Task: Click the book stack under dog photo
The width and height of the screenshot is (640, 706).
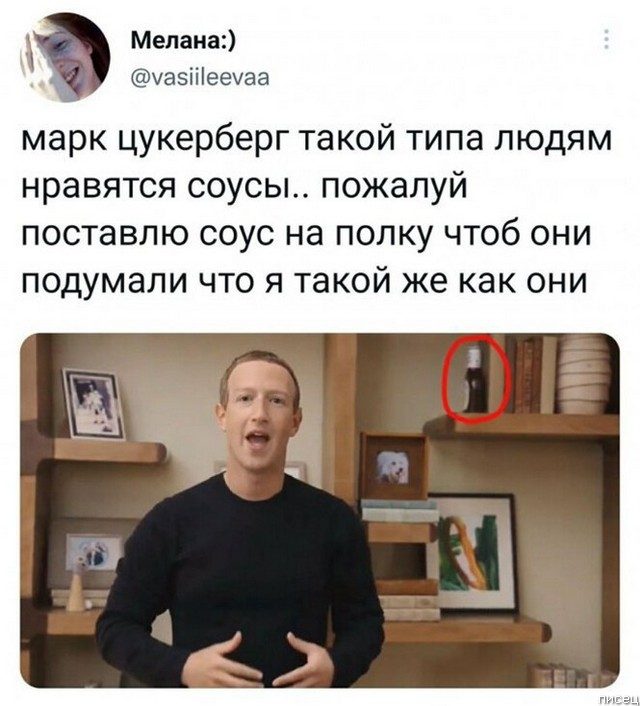Action: point(400,511)
